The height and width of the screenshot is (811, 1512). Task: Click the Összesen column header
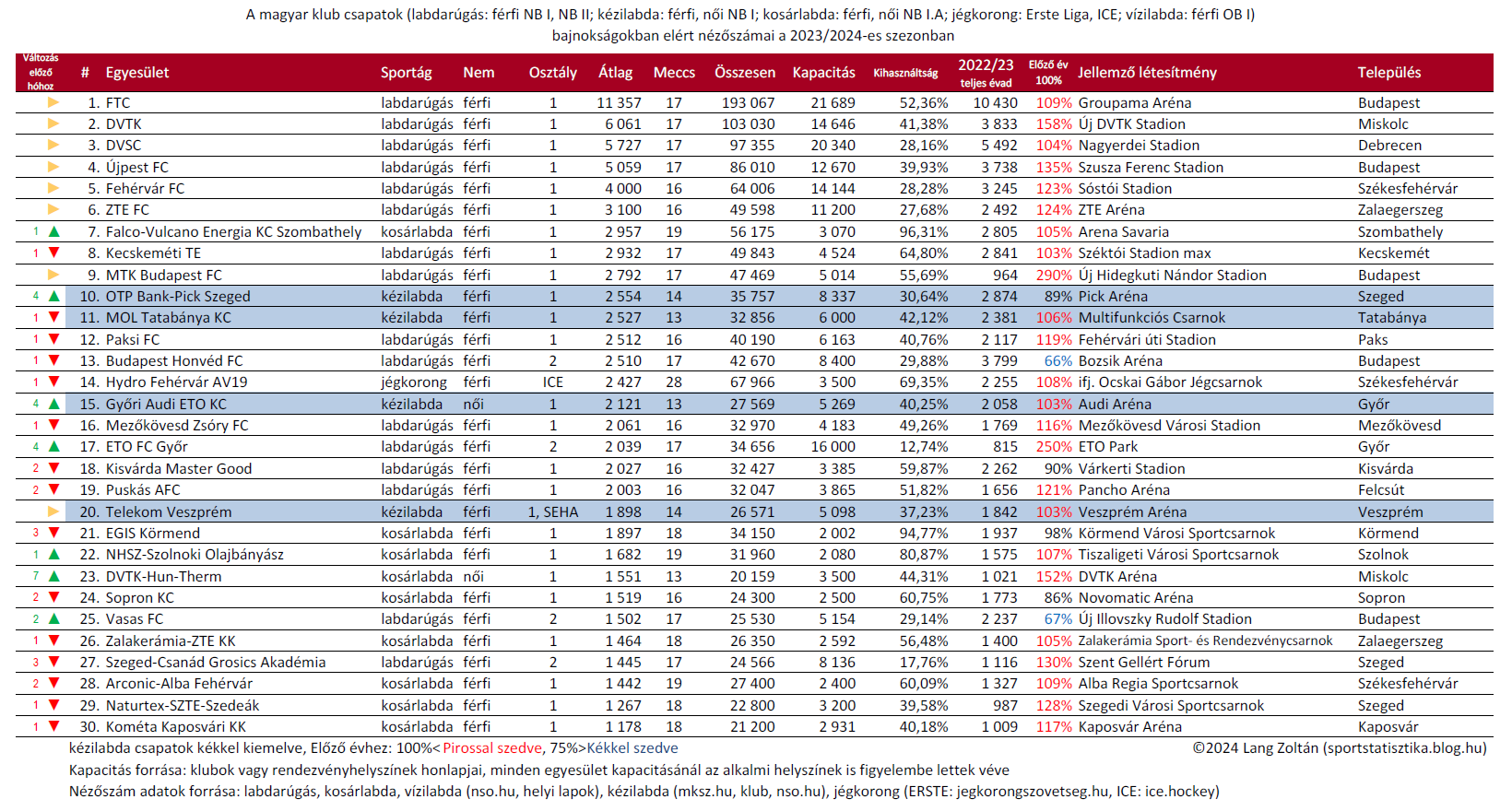tap(745, 72)
